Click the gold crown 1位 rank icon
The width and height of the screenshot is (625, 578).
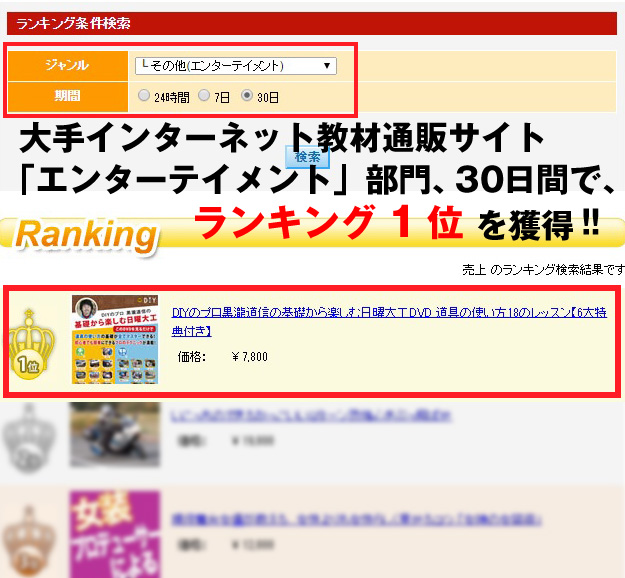(x=31, y=344)
